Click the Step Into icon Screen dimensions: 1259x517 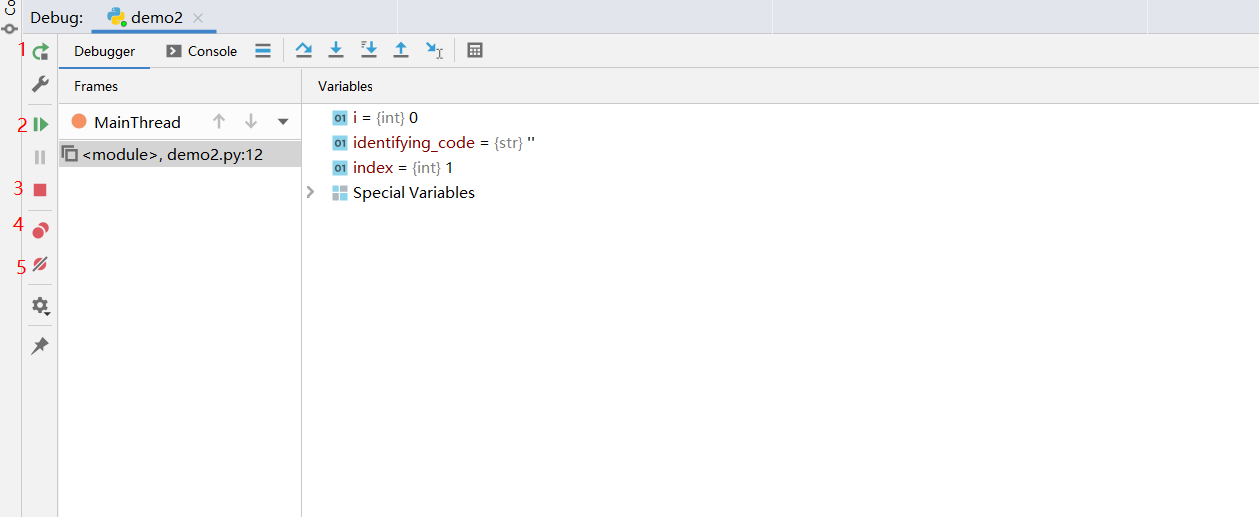coord(336,50)
